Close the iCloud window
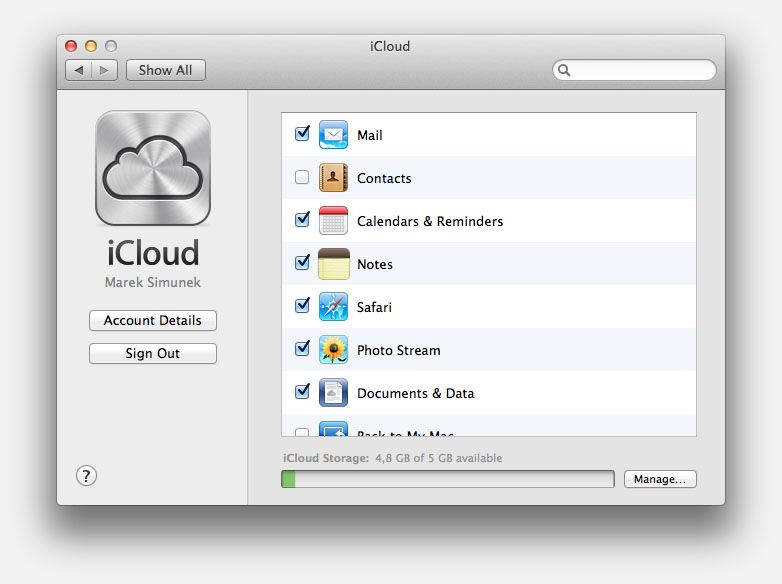 [x=71, y=46]
